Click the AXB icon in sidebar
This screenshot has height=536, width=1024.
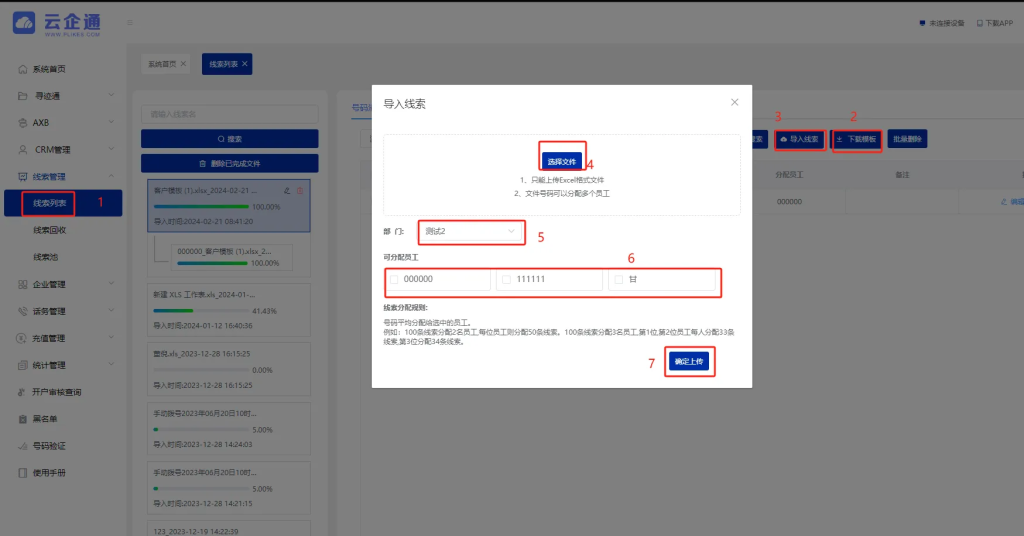tap(23, 123)
